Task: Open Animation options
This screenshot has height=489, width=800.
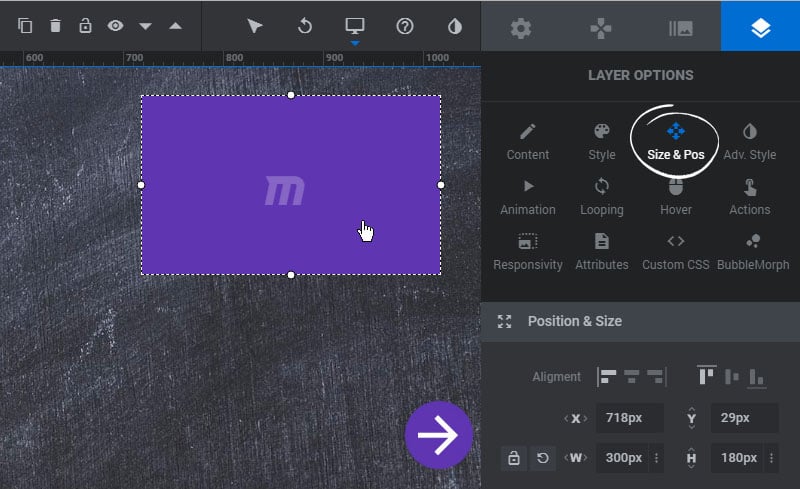Action: click(x=528, y=197)
